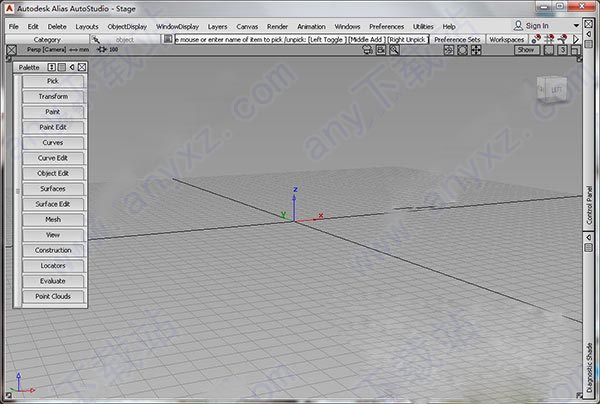Viewport: 600px width, 404px height.
Task: Open the Delete menu
Action: [57, 26]
